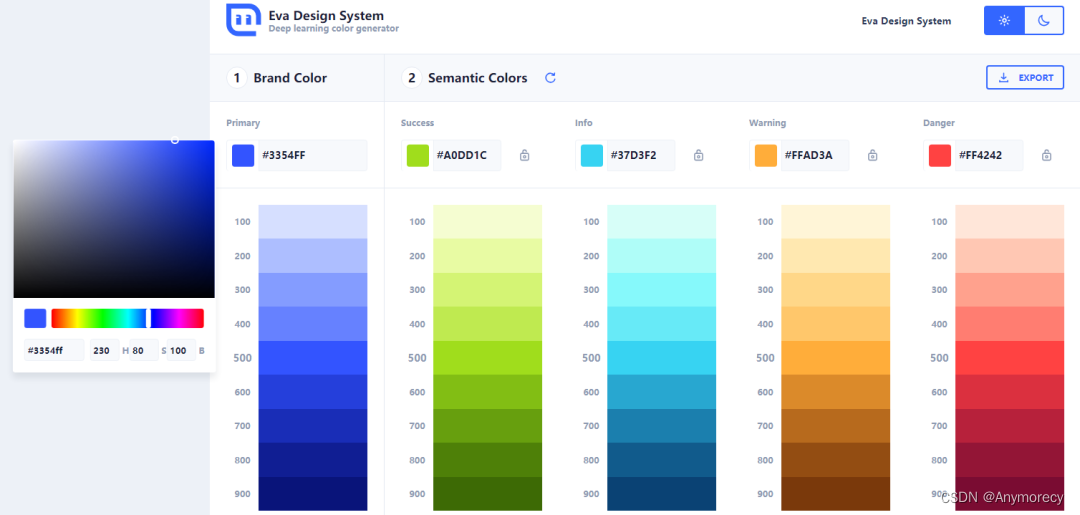Click Danger 700 shade block

[x=1010, y=425]
